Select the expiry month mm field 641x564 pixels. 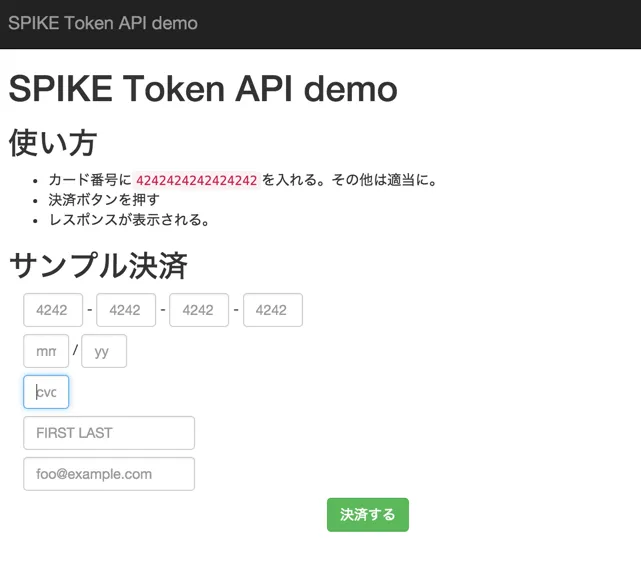click(46, 351)
